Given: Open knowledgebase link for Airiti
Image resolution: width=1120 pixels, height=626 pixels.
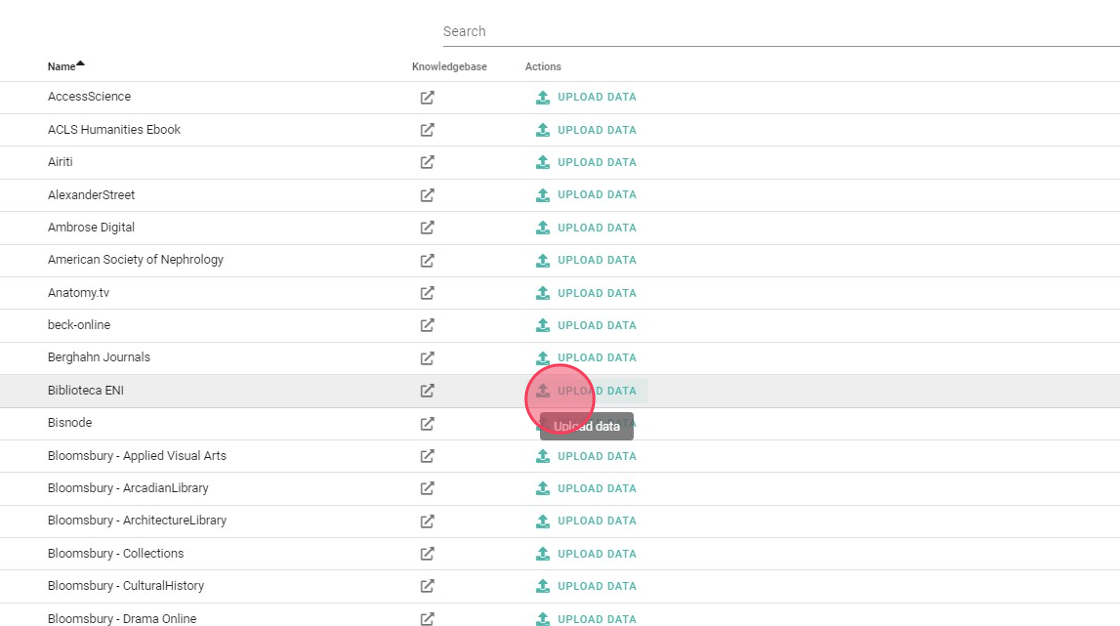Looking at the screenshot, I should [427, 162].
